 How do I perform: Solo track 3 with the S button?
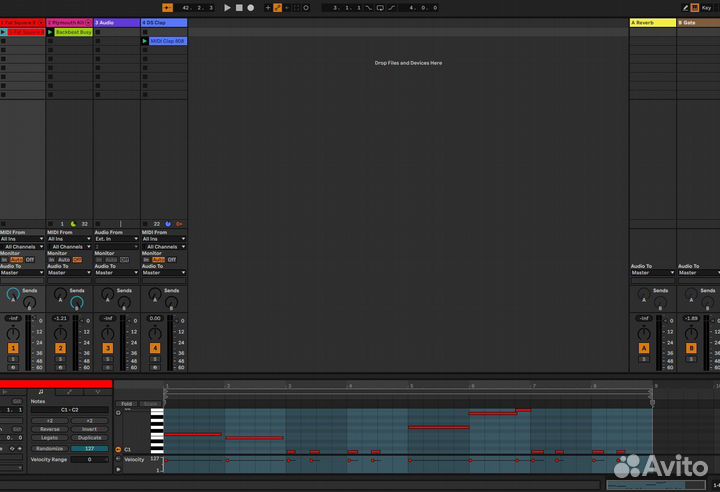107,358
